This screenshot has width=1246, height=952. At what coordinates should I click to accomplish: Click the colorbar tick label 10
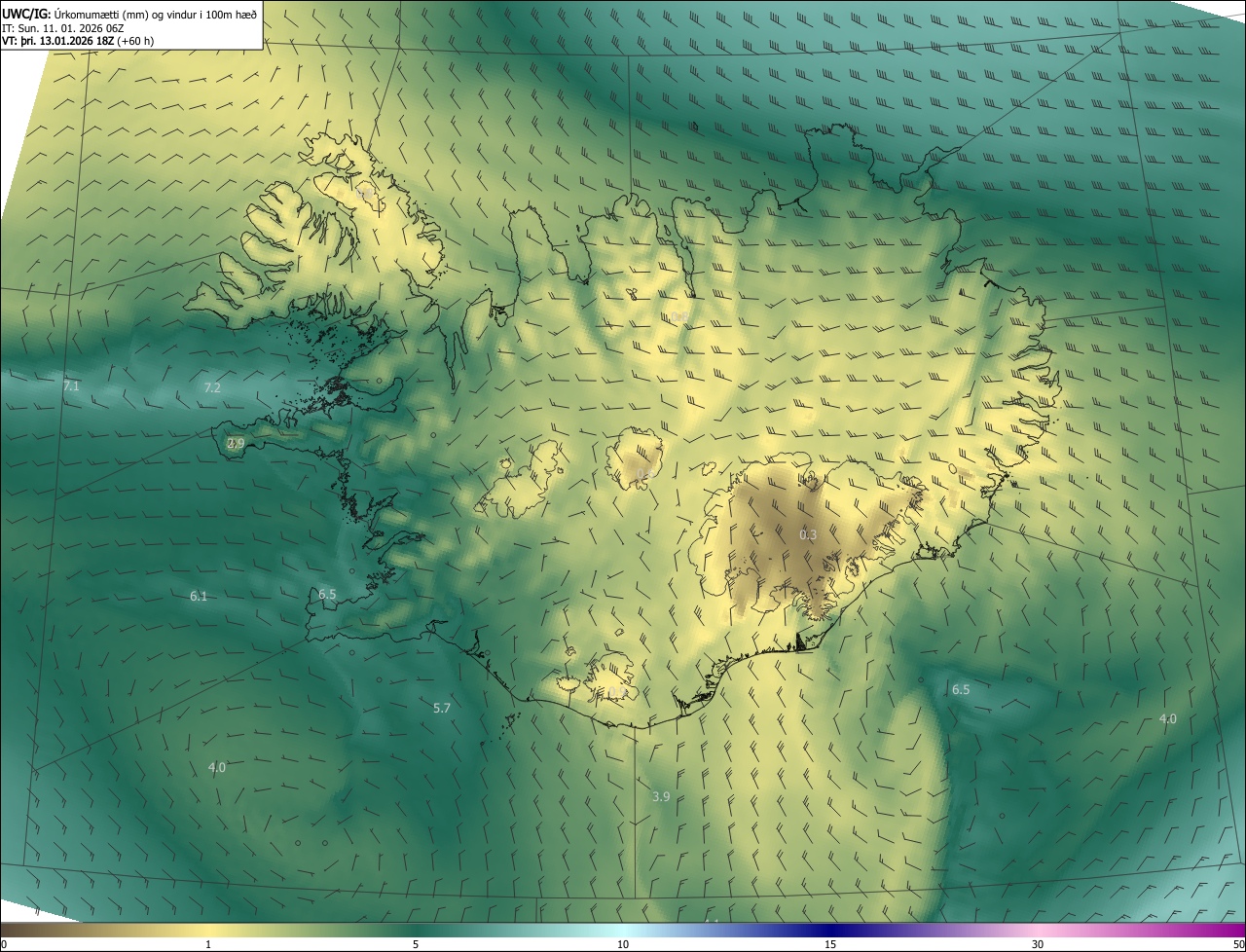[623, 944]
